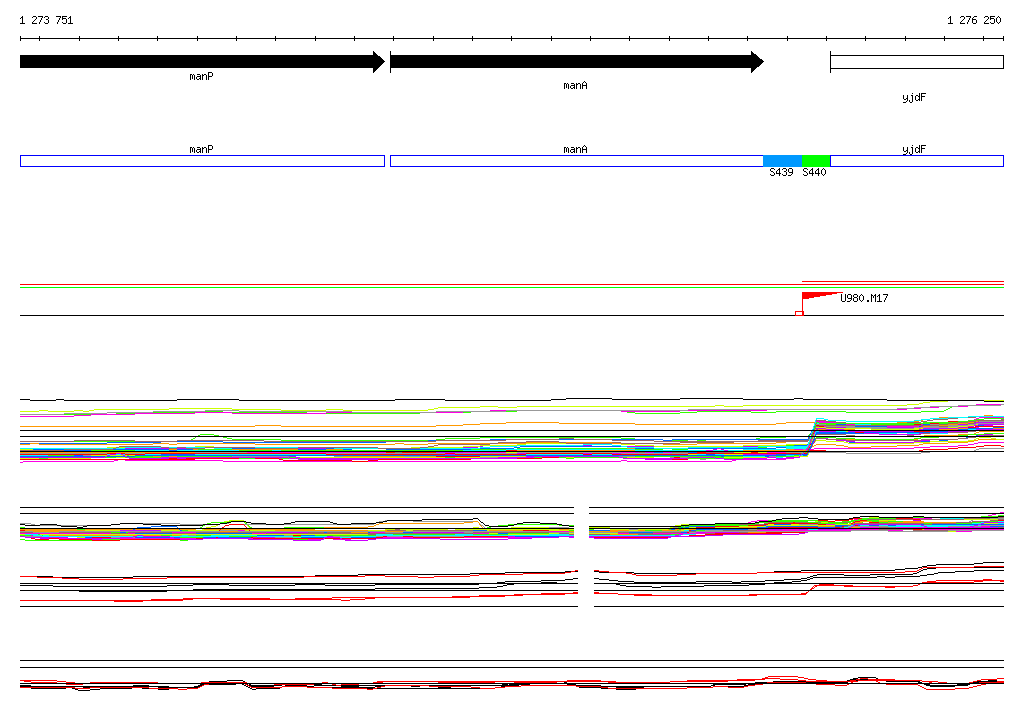
Task: Click the manP label under black arrow
Action: [x=201, y=76]
